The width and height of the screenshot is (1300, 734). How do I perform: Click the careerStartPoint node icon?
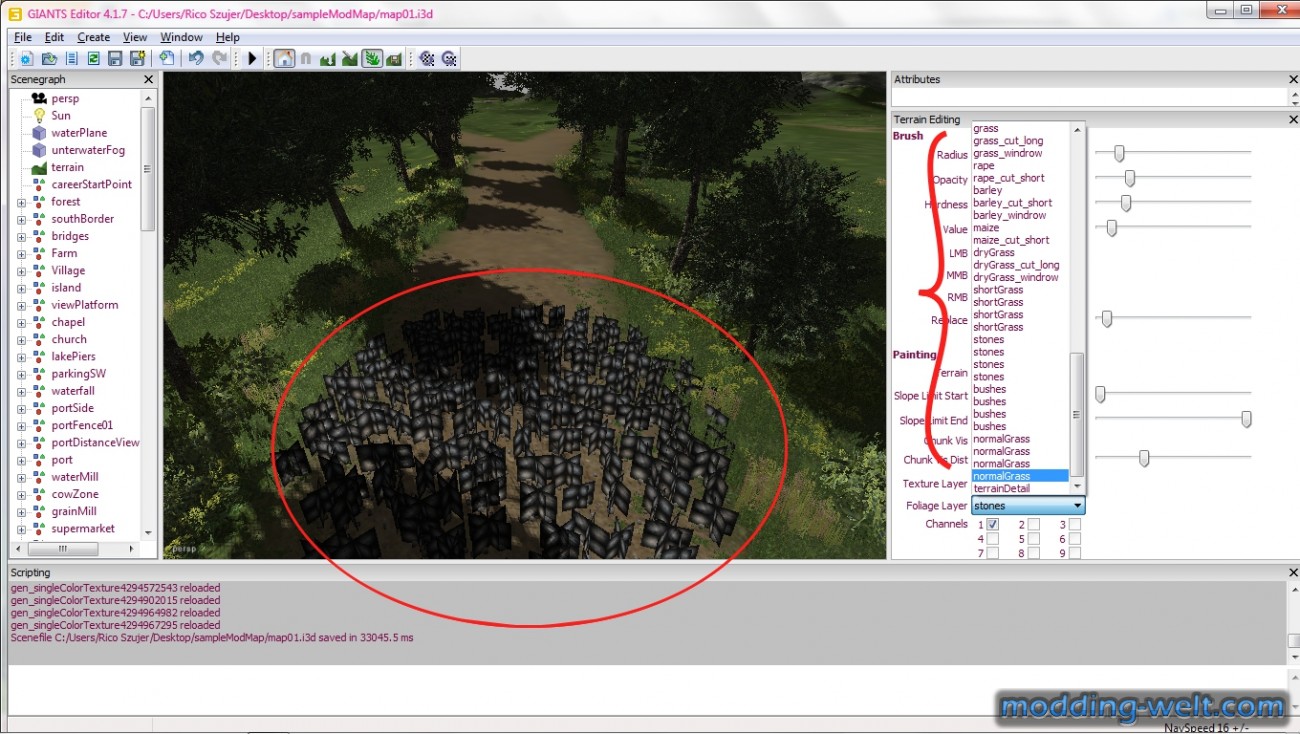tap(39, 184)
